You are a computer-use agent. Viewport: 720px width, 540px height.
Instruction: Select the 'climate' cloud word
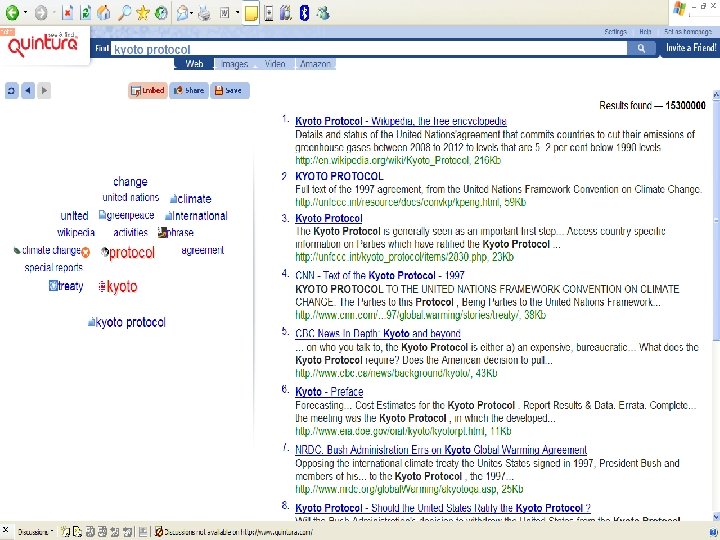pyautogui.click(x=194, y=199)
